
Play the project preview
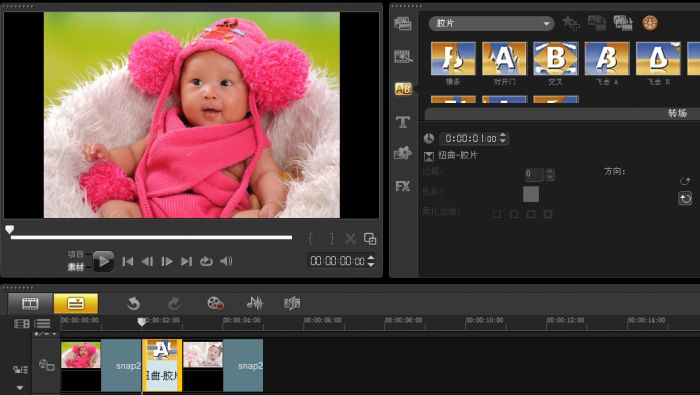103,261
